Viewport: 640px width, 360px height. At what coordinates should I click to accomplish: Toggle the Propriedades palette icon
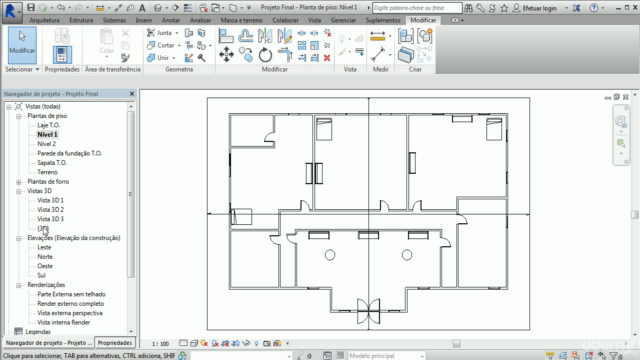coord(62,55)
